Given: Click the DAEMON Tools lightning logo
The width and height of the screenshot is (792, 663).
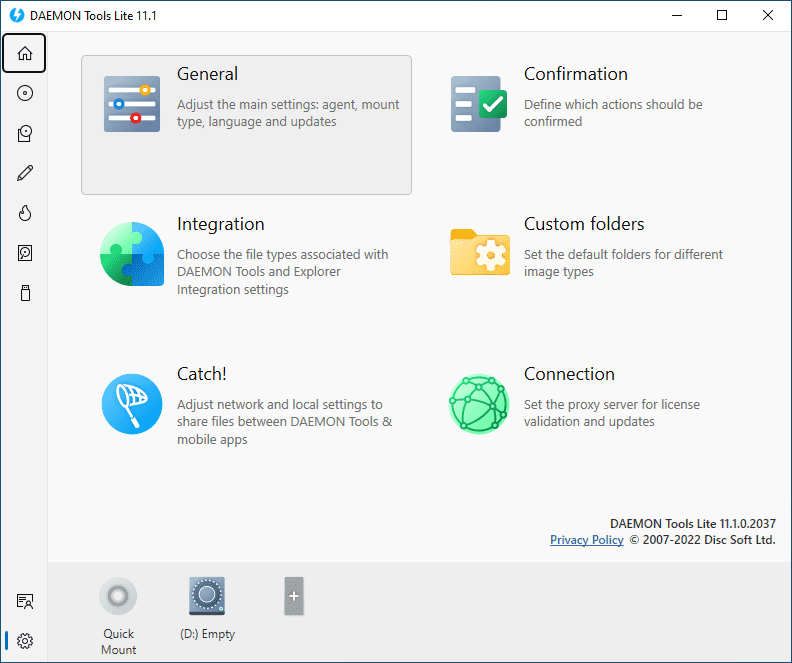Looking at the screenshot, I should [x=17, y=15].
